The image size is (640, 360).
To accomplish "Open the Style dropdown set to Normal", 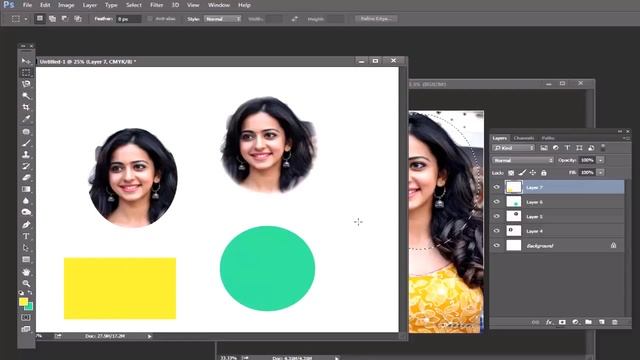I will point(223,19).
